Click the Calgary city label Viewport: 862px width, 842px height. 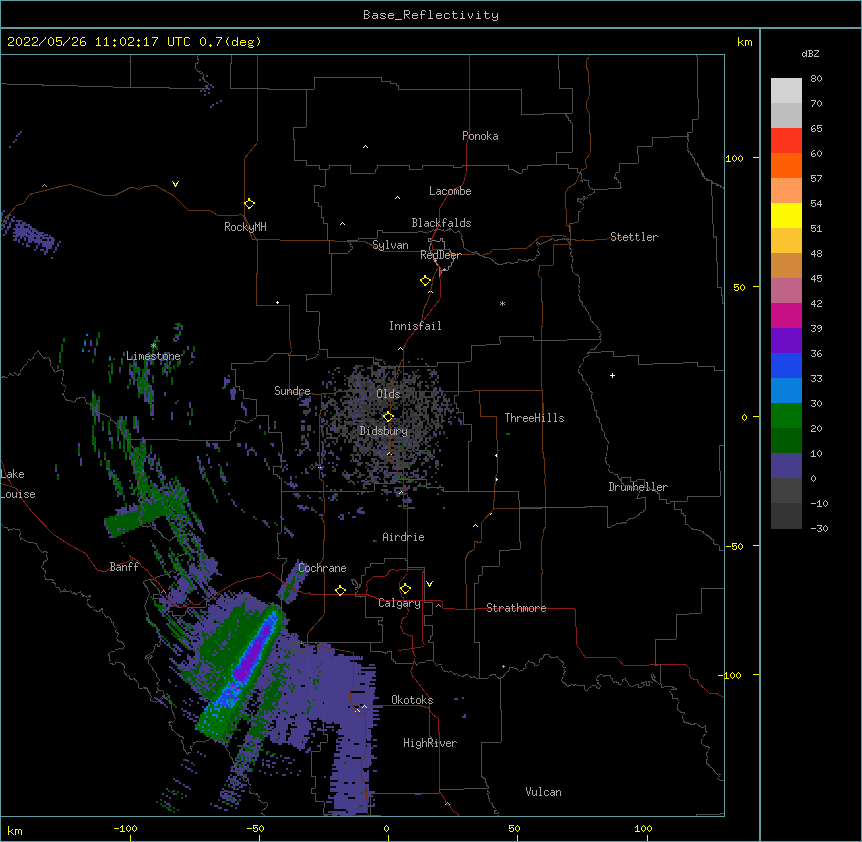(x=399, y=603)
